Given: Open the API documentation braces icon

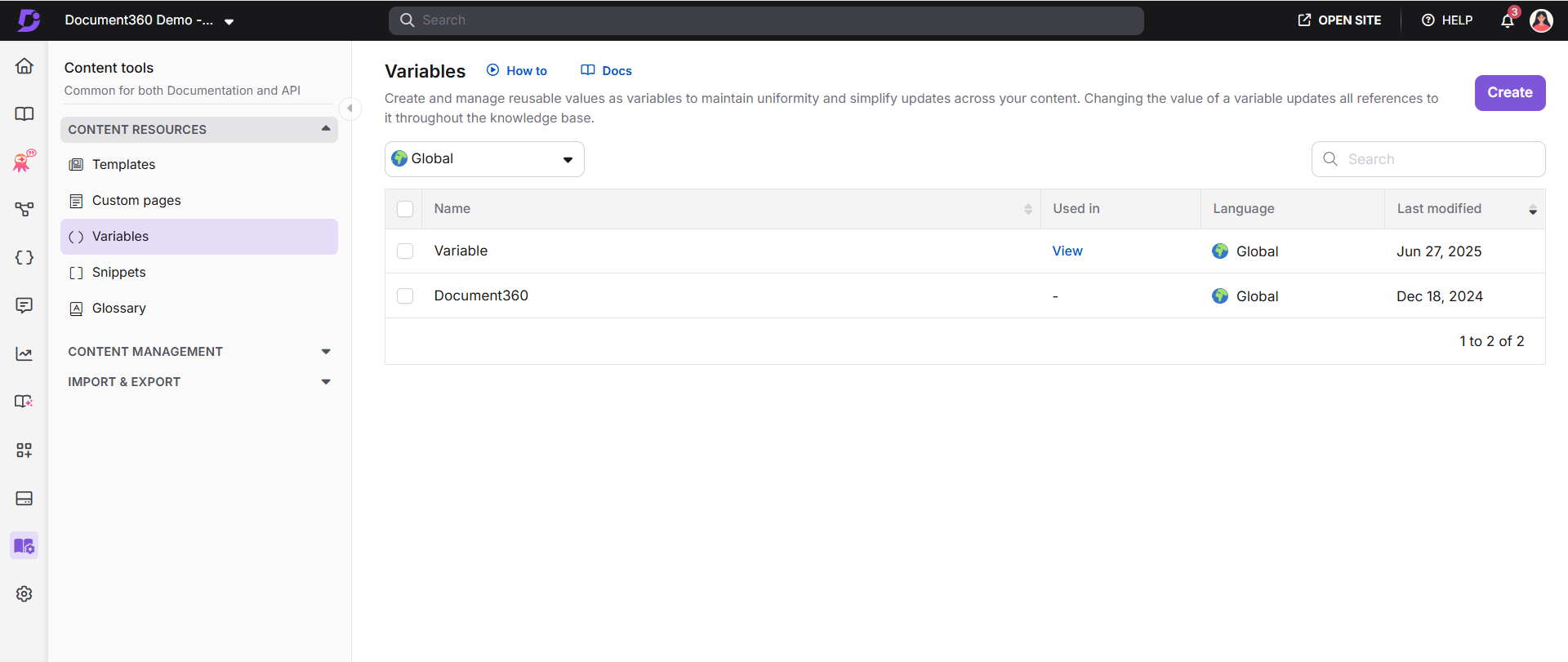Looking at the screenshot, I should tap(24, 258).
